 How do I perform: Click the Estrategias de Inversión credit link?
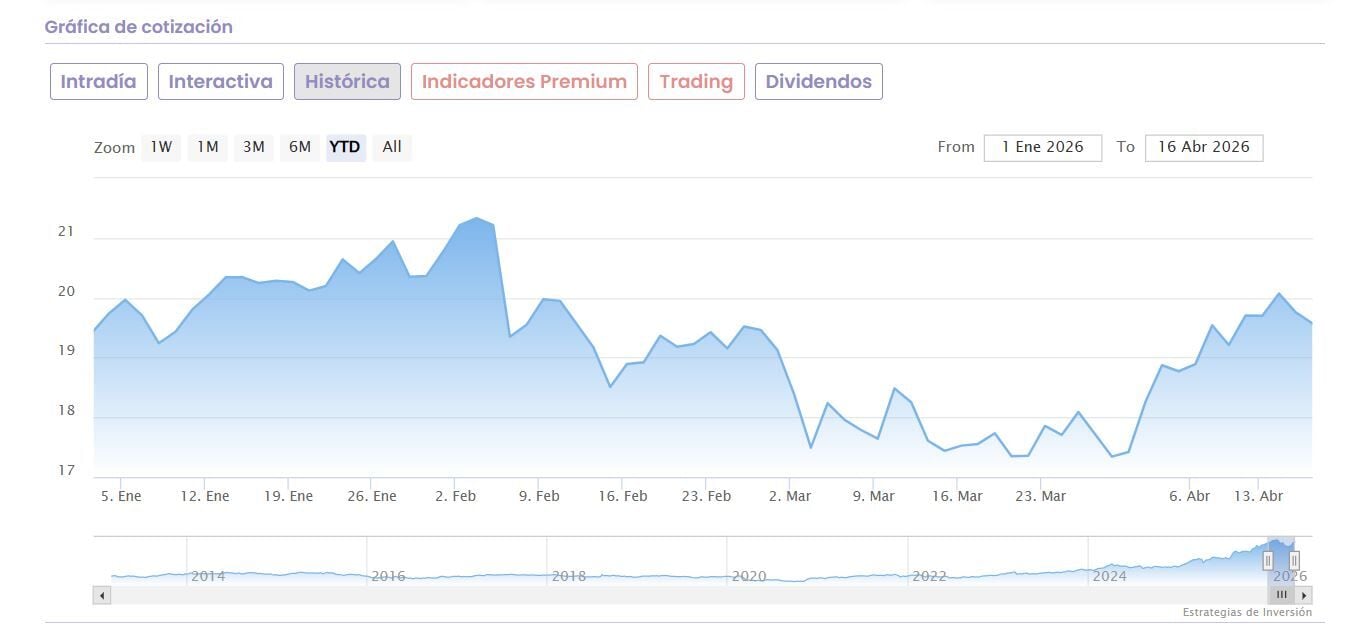click(1247, 612)
